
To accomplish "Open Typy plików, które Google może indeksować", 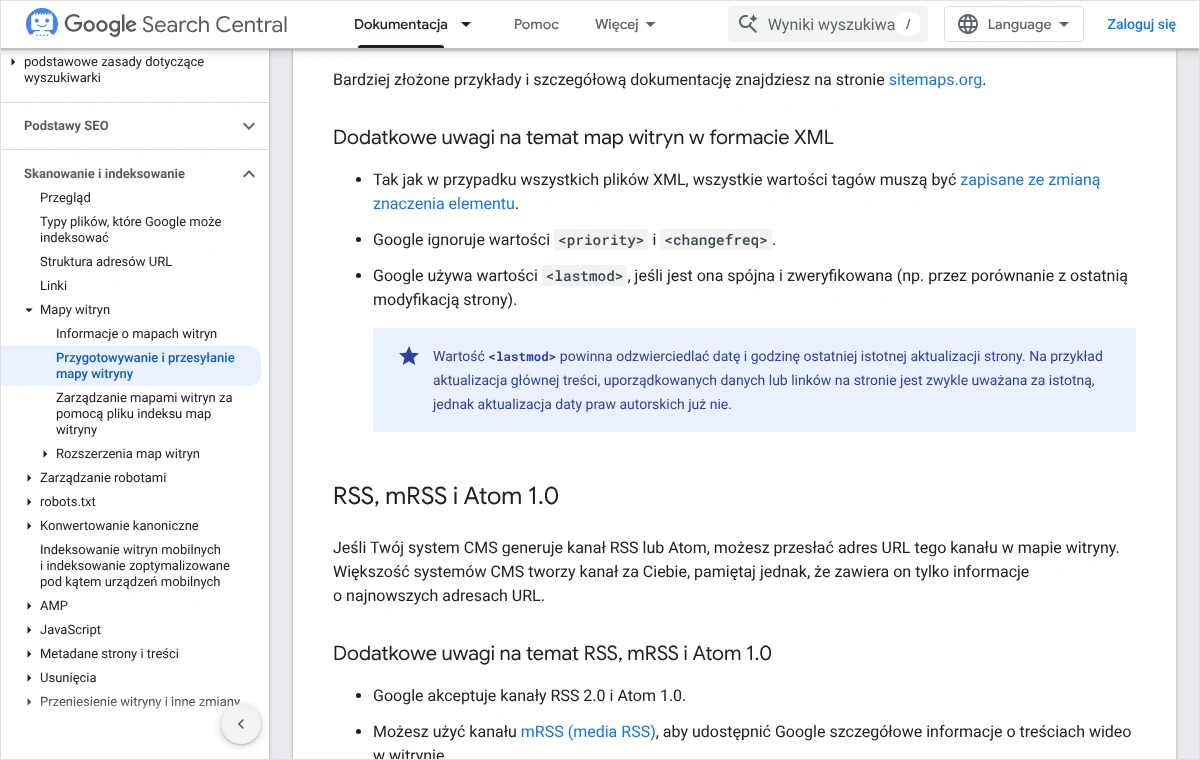I will [x=131, y=230].
